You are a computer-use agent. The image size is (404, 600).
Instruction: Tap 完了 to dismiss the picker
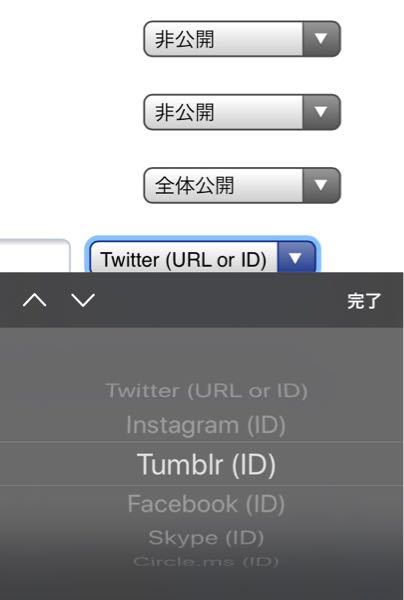tap(364, 301)
